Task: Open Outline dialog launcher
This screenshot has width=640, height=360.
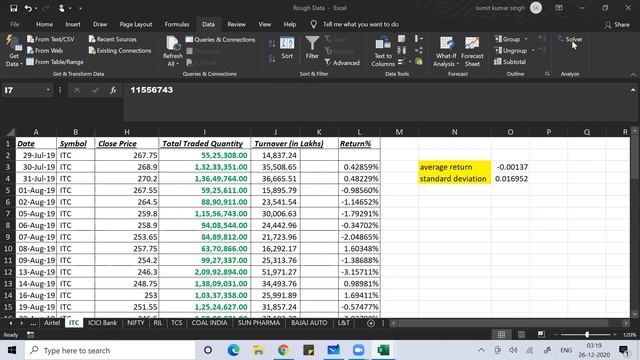Action: (x=547, y=74)
